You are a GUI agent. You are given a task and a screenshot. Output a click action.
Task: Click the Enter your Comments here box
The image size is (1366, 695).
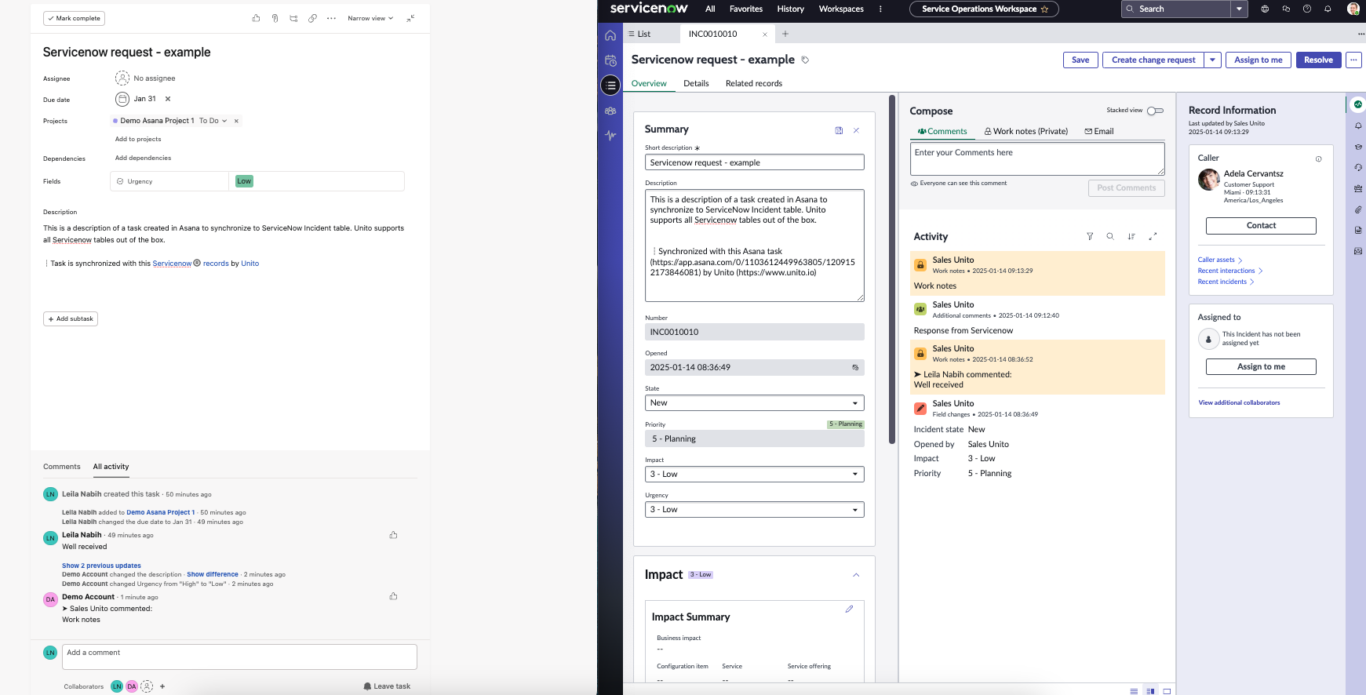(x=1037, y=158)
